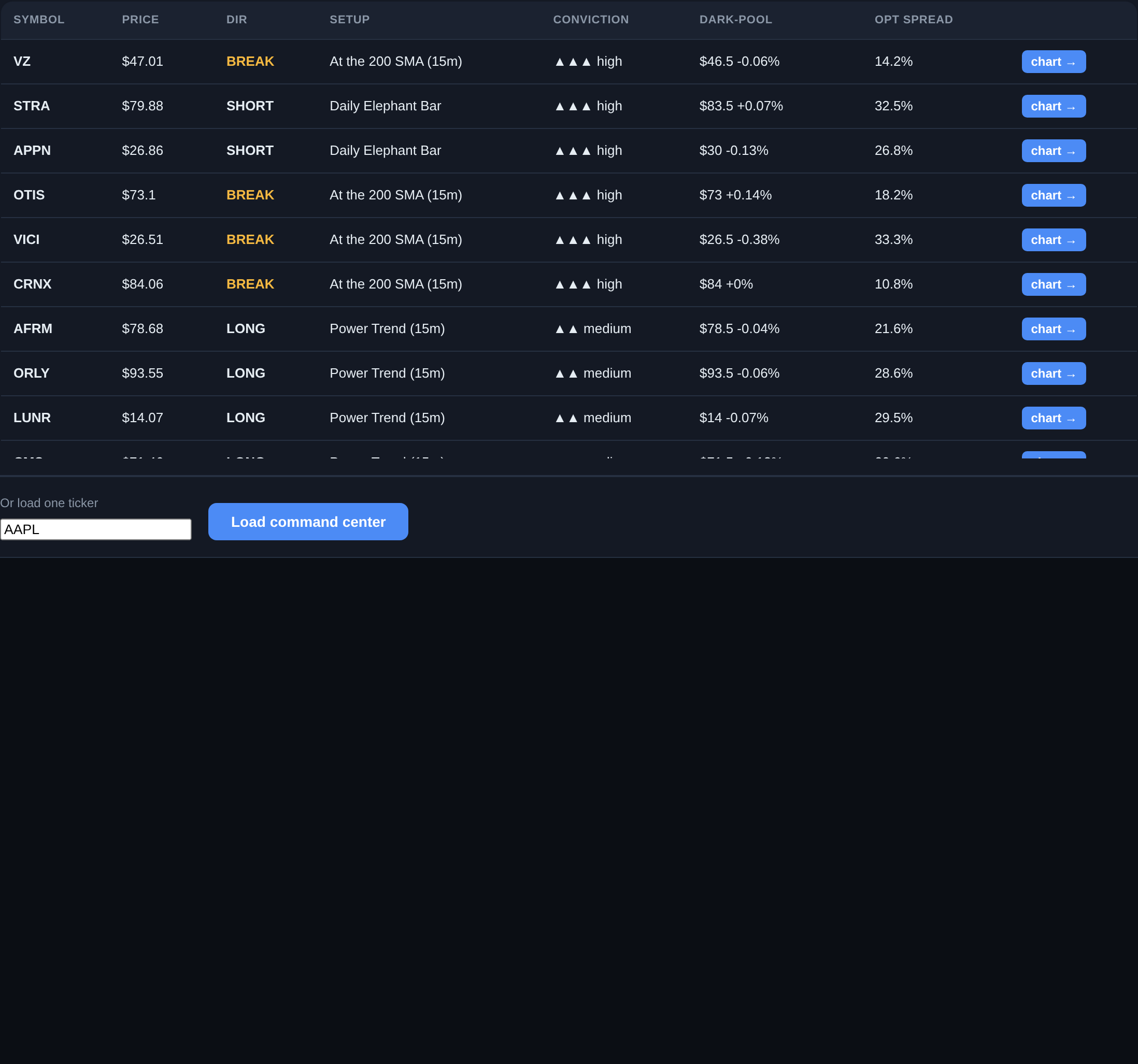
Task: Click the $84.06 price value
Action: (143, 284)
